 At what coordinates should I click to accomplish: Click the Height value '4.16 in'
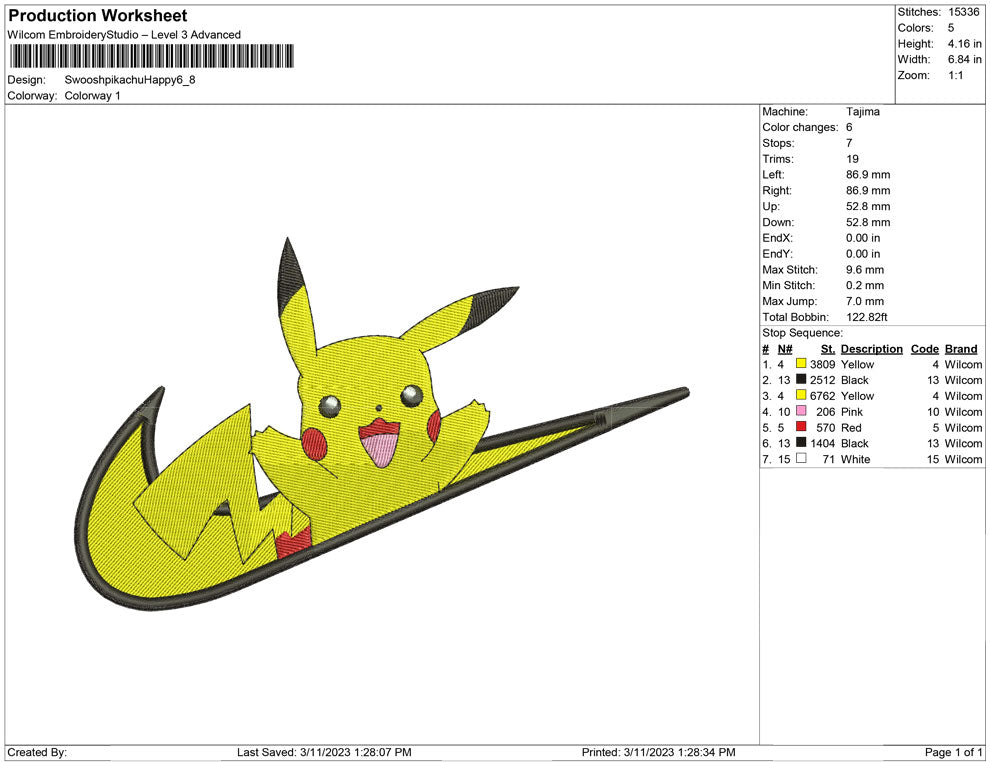coord(964,44)
